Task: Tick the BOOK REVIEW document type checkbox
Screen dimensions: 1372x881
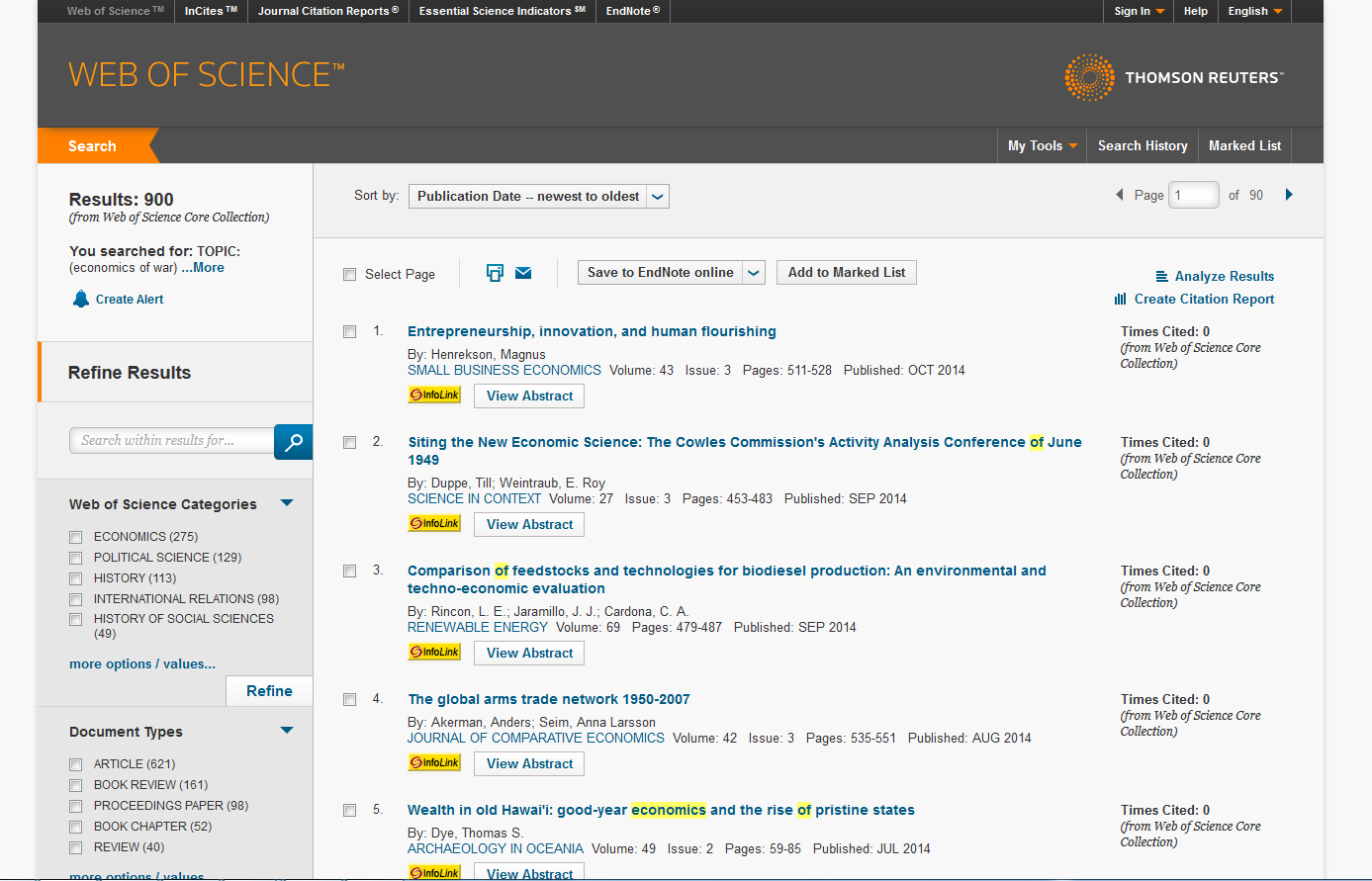Action: pos(76,785)
